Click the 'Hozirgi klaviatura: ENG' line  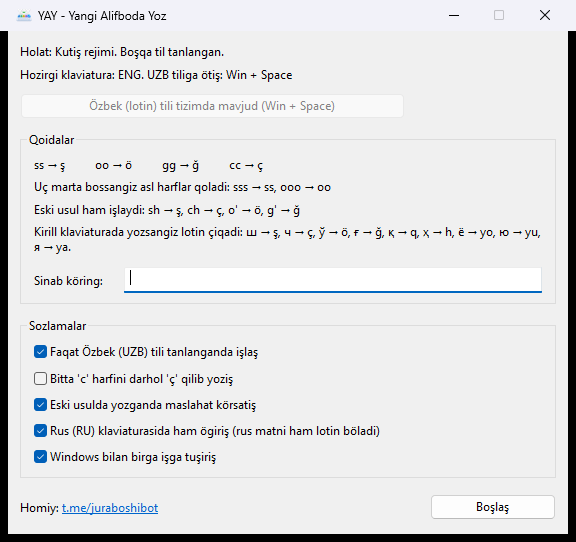[156, 75]
